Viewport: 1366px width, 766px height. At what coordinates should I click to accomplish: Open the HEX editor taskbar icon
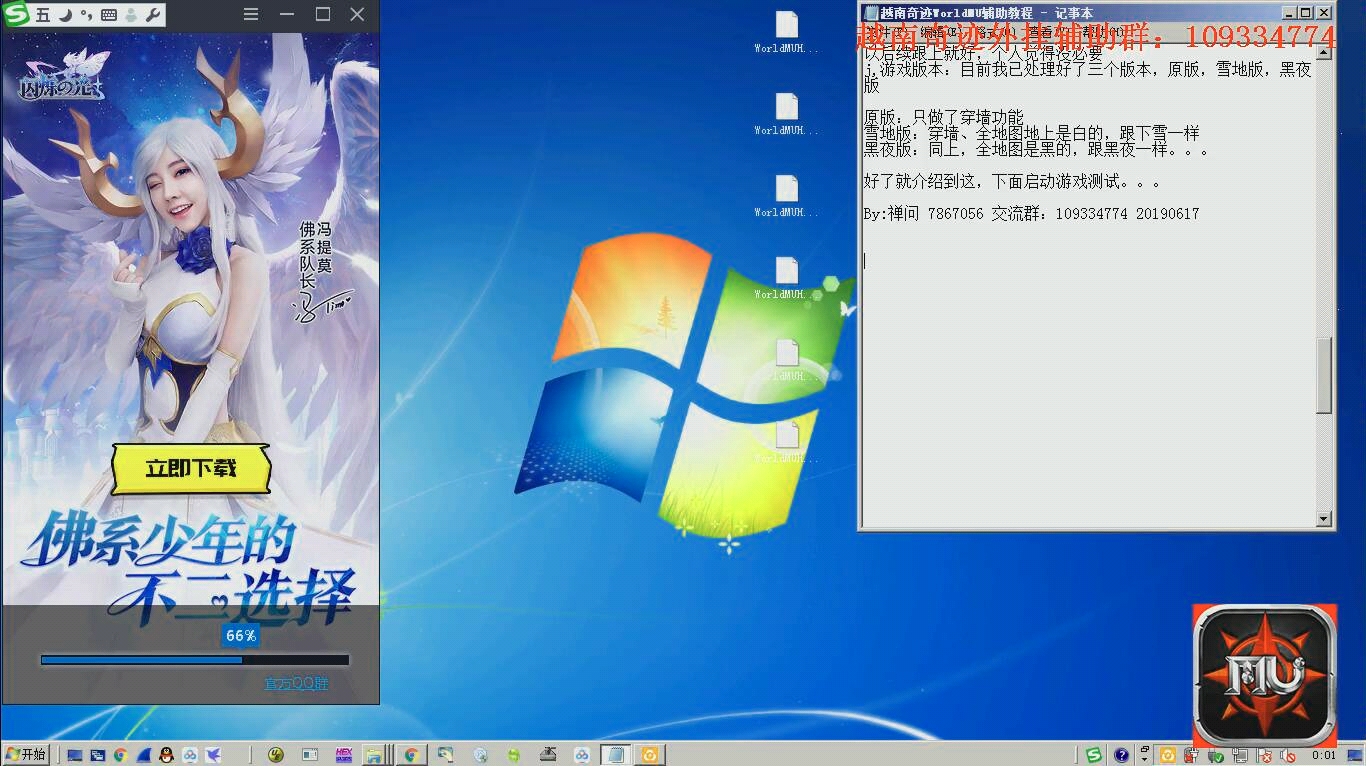344,755
